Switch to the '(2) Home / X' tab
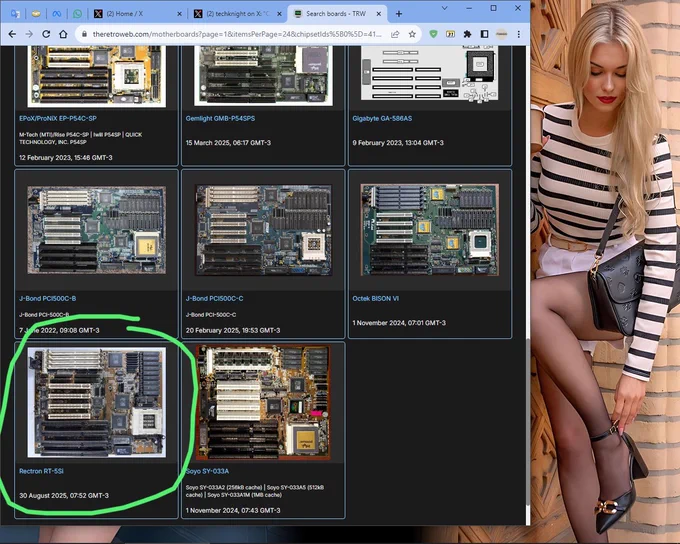Image resolution: width=680 pixels, height=544 pixels. pyautogui.click(x=137, y=14)
